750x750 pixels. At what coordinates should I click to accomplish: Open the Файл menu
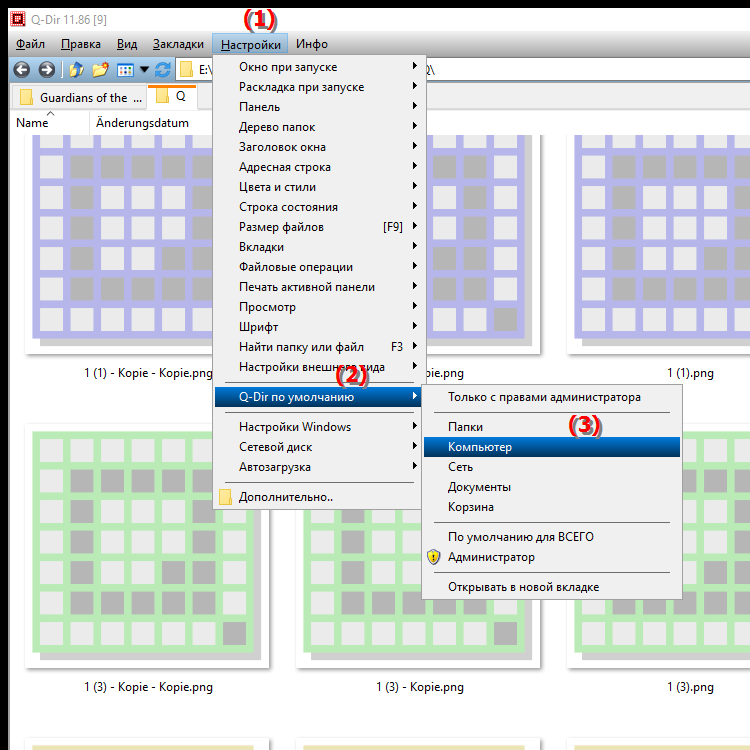(30, 44)
